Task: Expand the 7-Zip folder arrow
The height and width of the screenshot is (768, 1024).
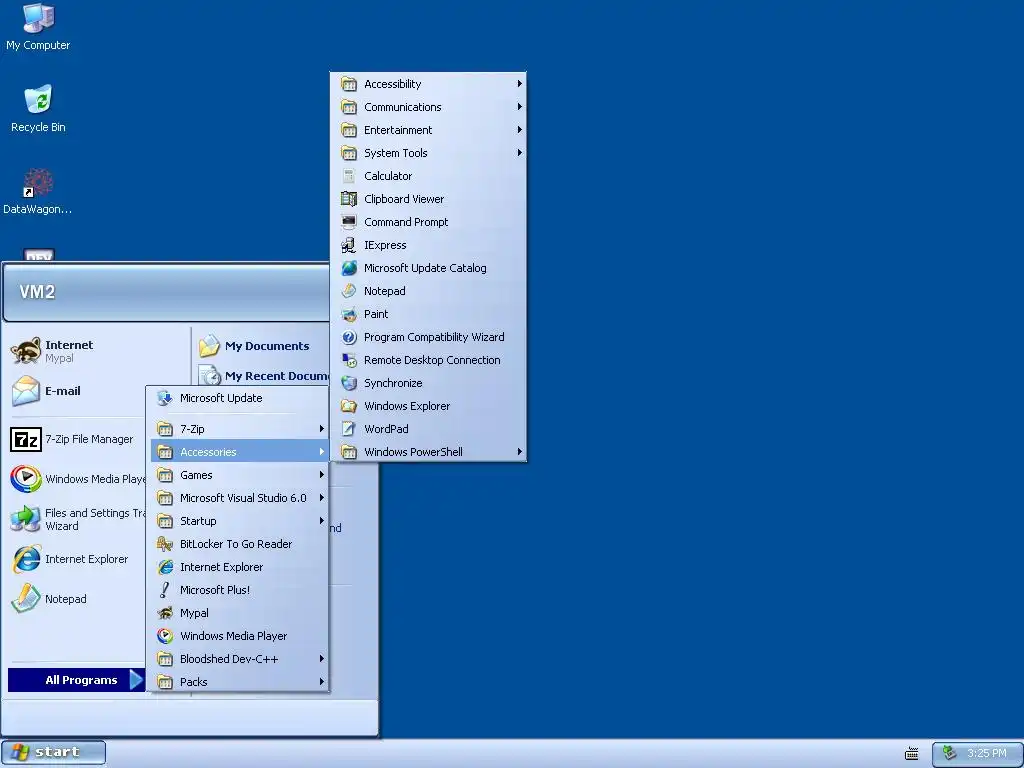Action: point(321,428)
